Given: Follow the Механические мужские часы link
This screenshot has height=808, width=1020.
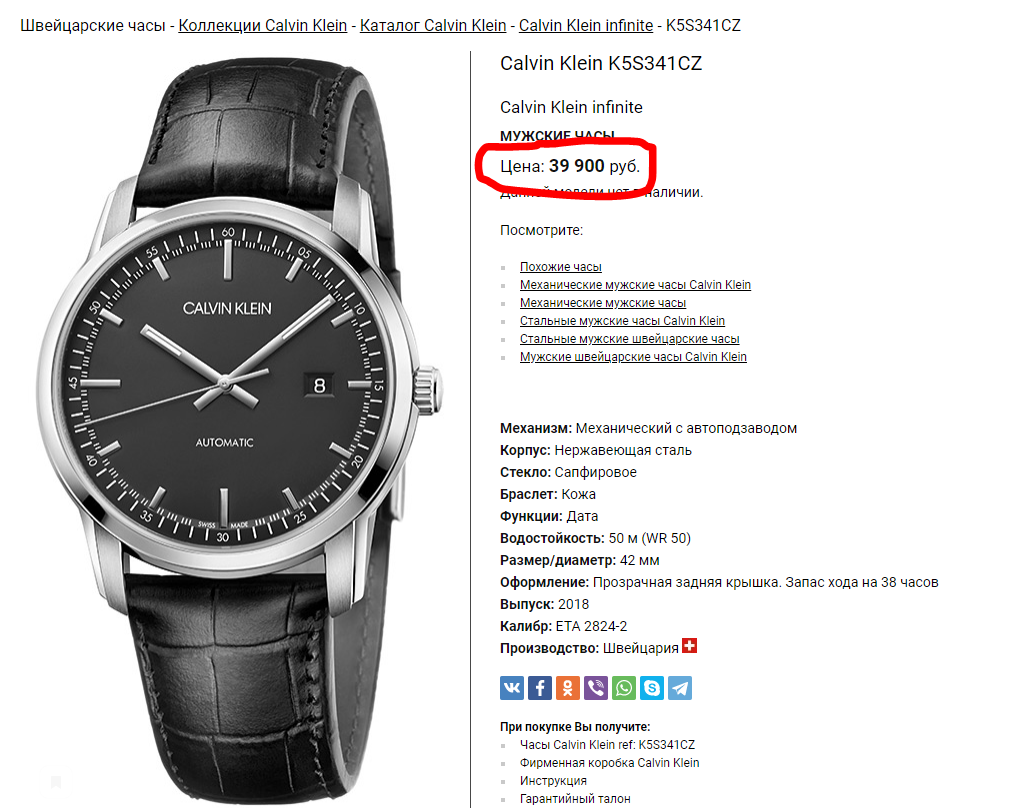Looking at the screenshot, I should coord(603,303).
